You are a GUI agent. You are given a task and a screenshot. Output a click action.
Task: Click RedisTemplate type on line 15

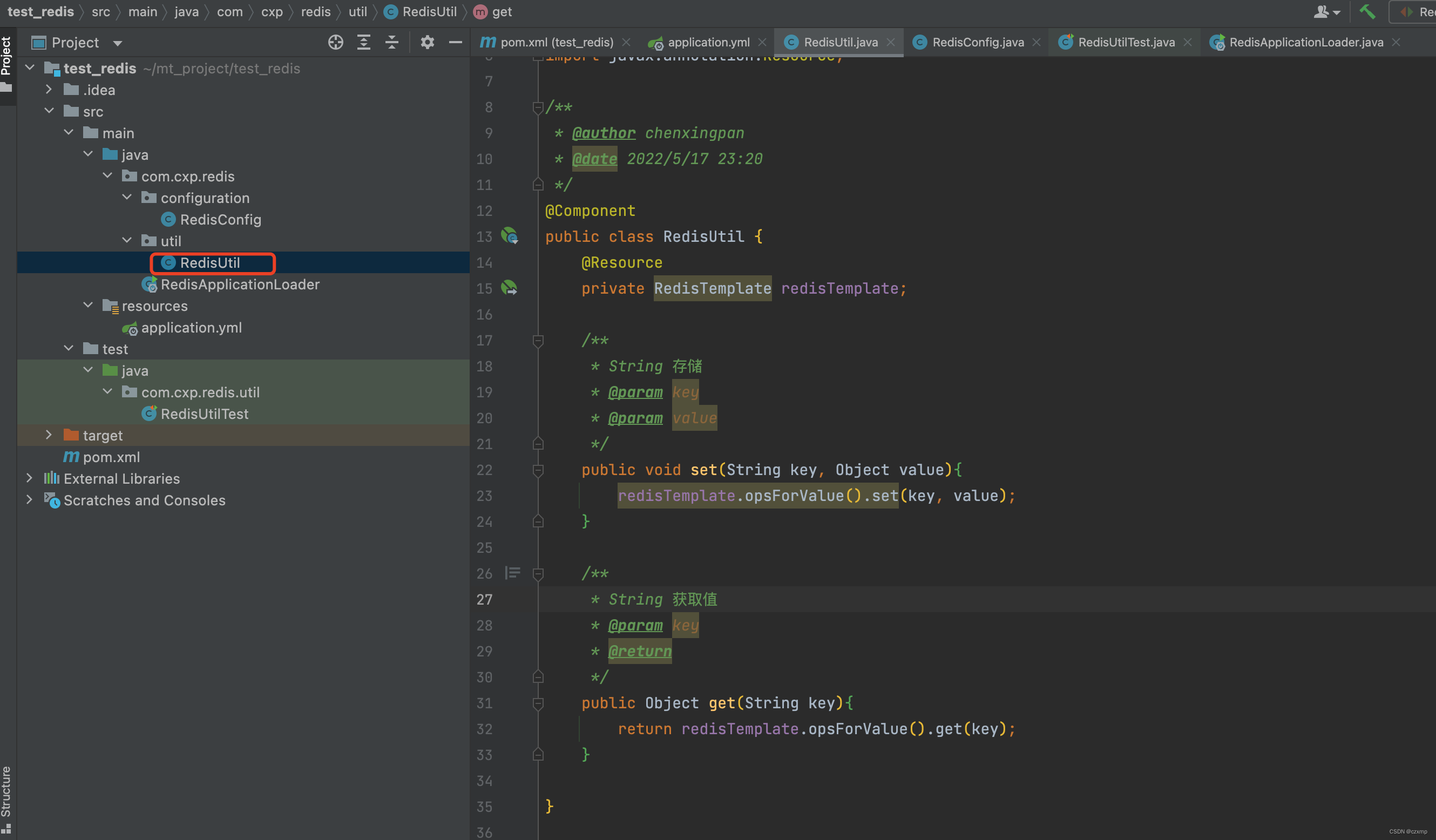pyautogui.click(x=712, y=288)
